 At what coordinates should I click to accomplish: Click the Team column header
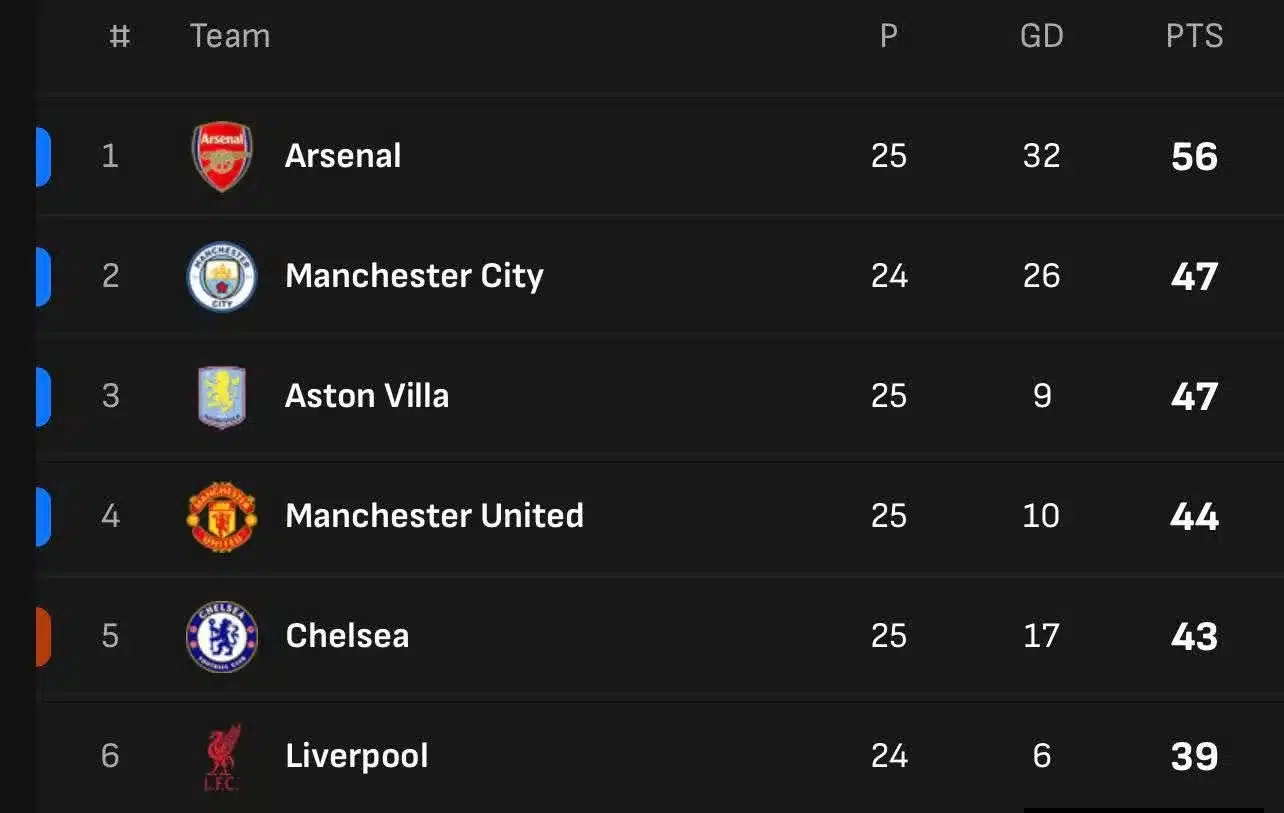(x=230, y=36)
